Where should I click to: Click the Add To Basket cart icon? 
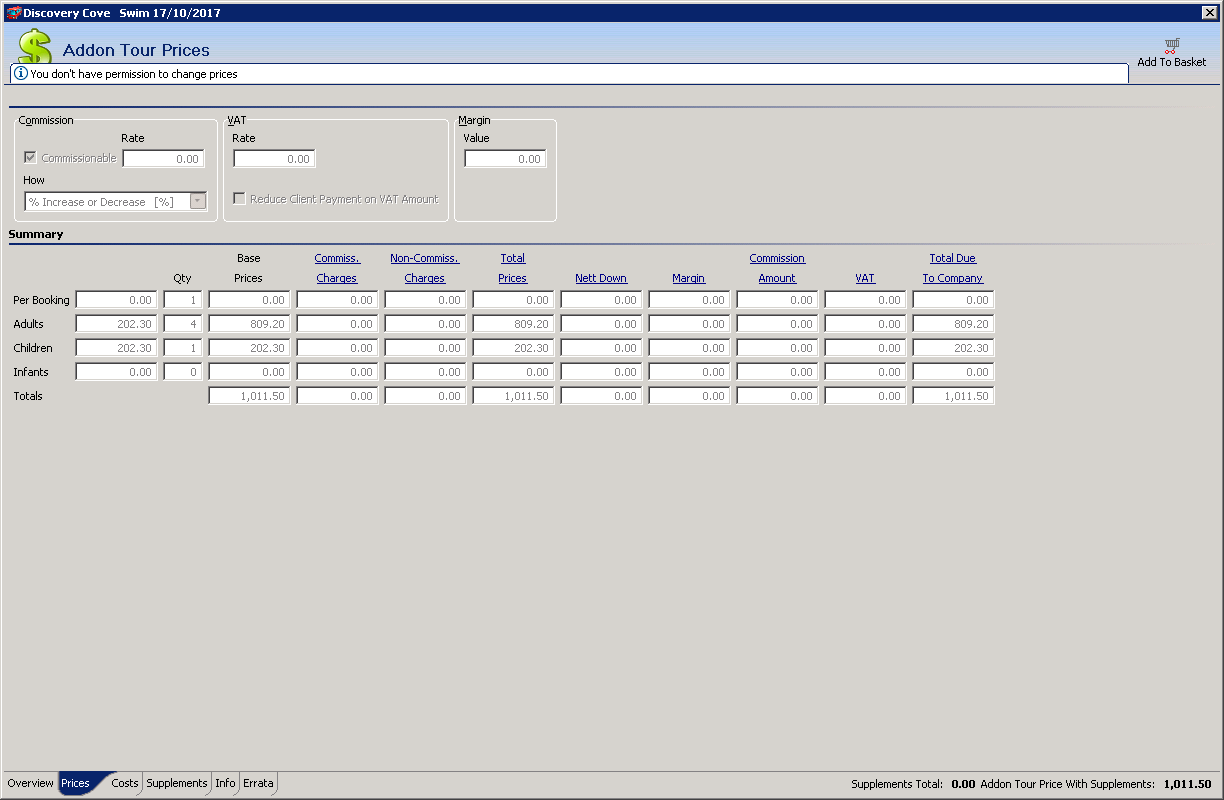(x=1172, y=46)
